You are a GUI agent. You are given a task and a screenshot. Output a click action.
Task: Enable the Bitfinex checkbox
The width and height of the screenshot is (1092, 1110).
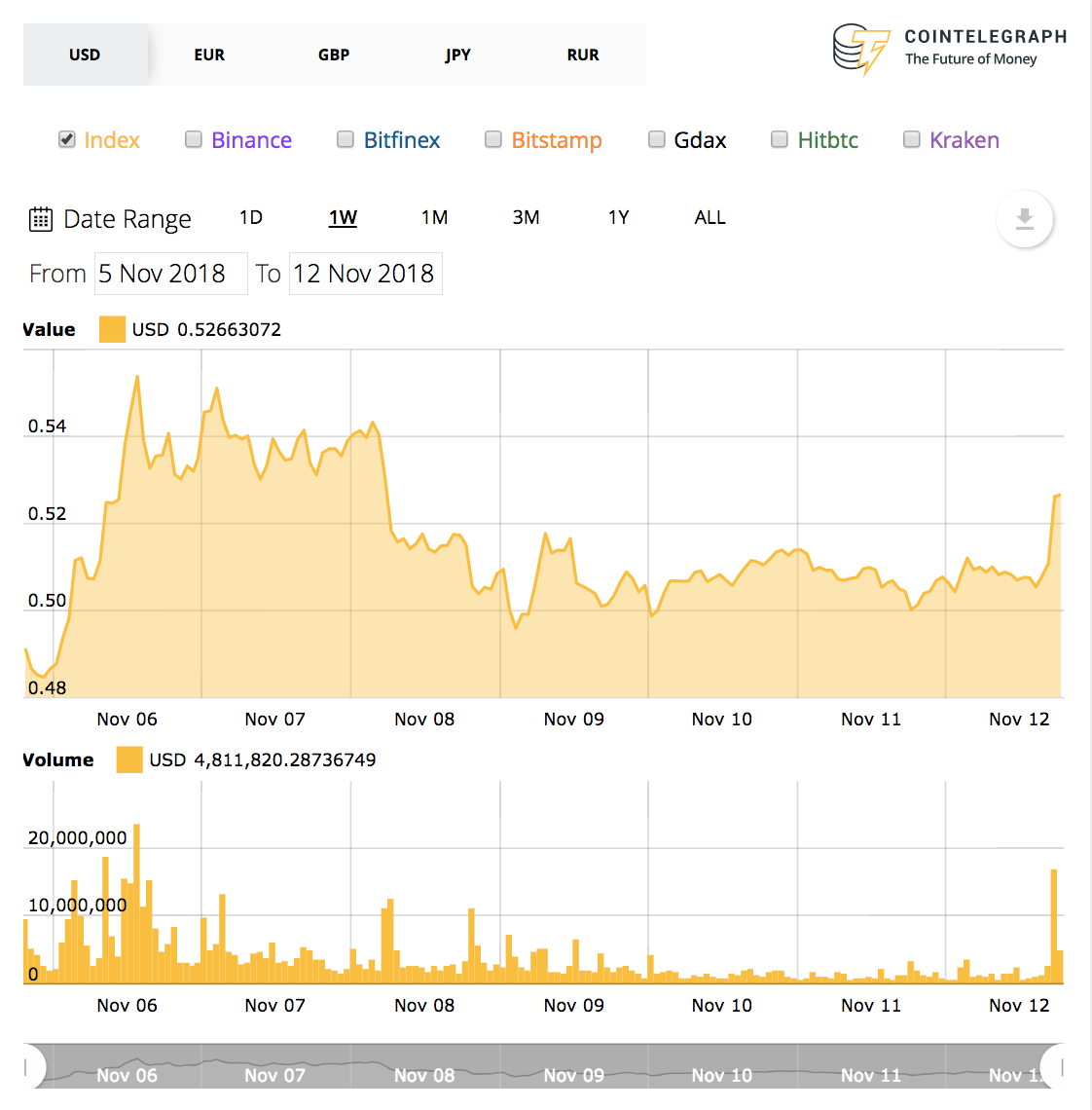click(345, 139)
